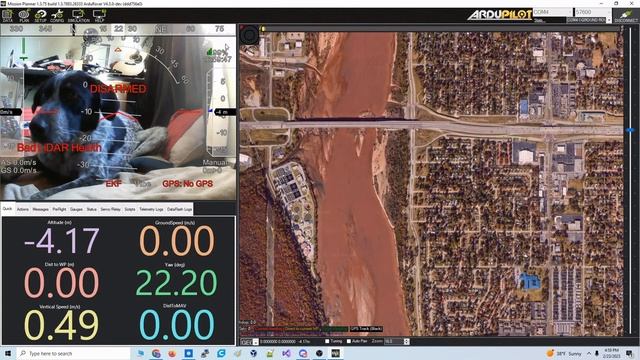Viewport: 640px width, 360px height.
Task: Switch to the Messages tab
Action: [x=40, y=209]
